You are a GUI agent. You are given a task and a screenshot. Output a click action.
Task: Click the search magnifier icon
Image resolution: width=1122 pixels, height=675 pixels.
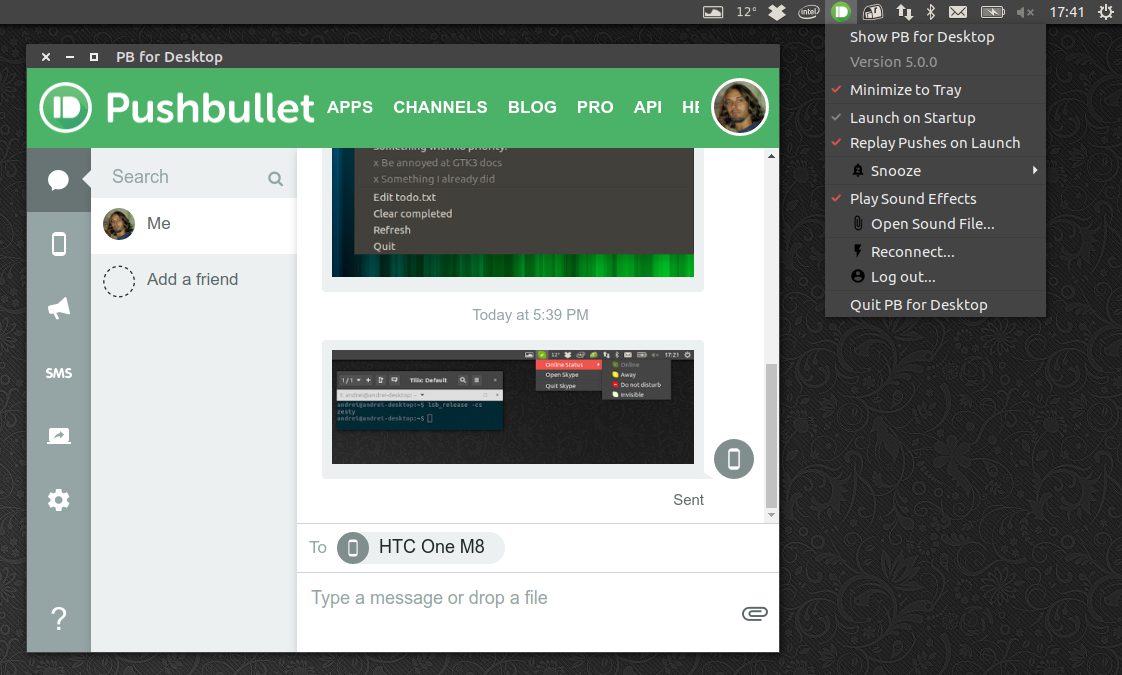pos(275,178)
